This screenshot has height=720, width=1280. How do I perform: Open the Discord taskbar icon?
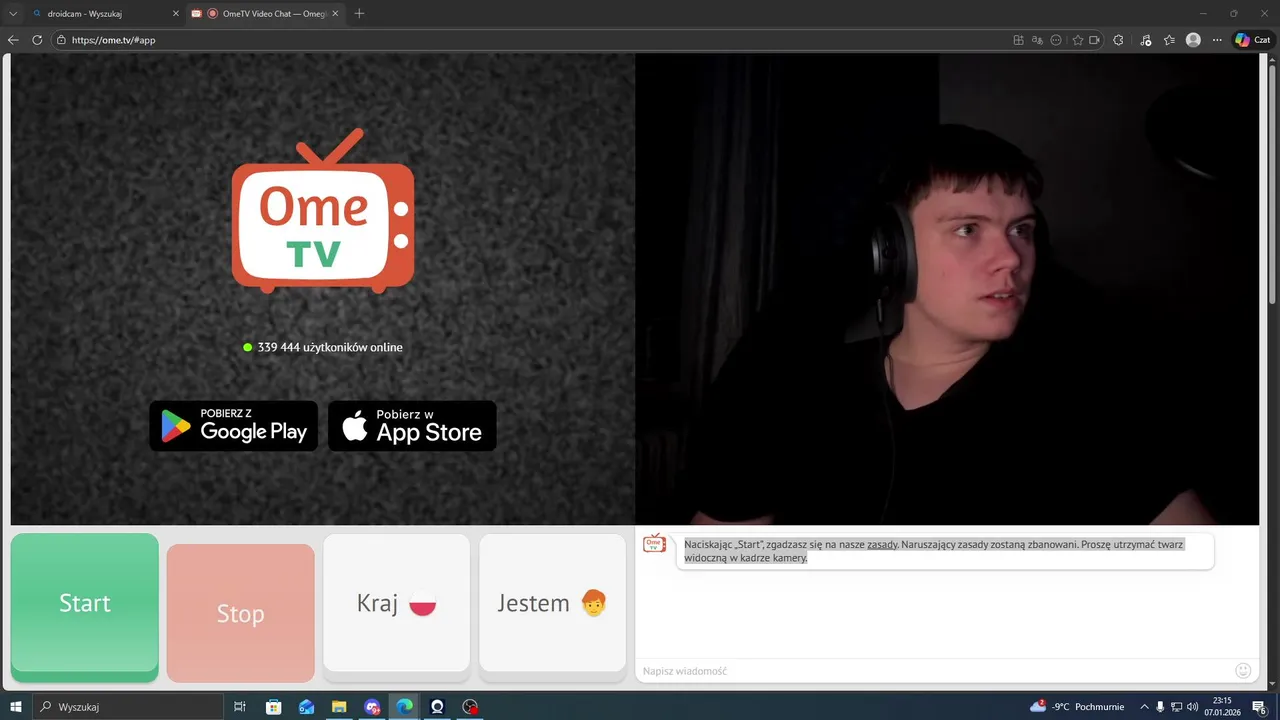(x=372, y=707)
